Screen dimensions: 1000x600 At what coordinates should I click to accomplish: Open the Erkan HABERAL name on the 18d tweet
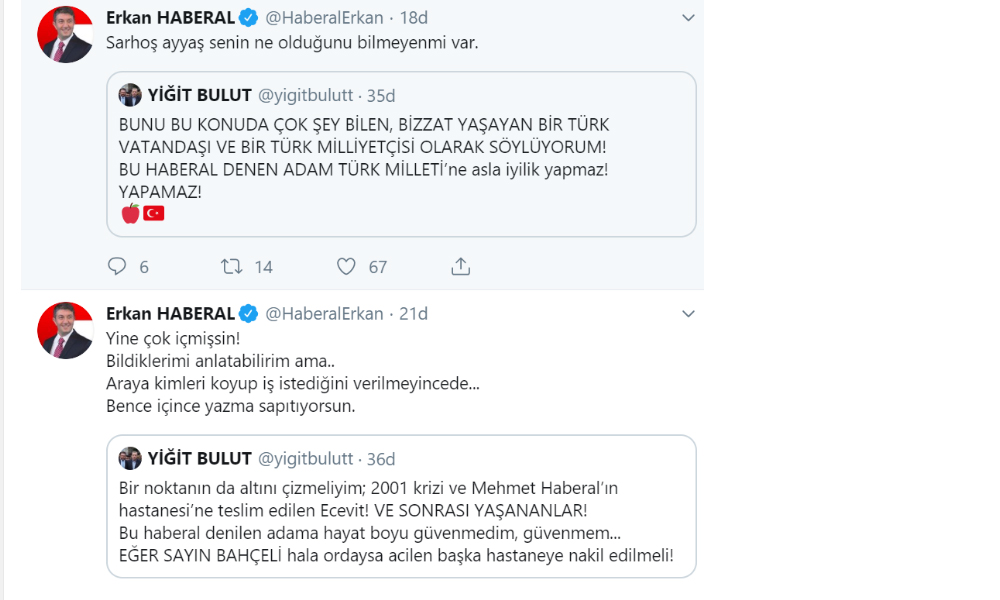[170, 18]
